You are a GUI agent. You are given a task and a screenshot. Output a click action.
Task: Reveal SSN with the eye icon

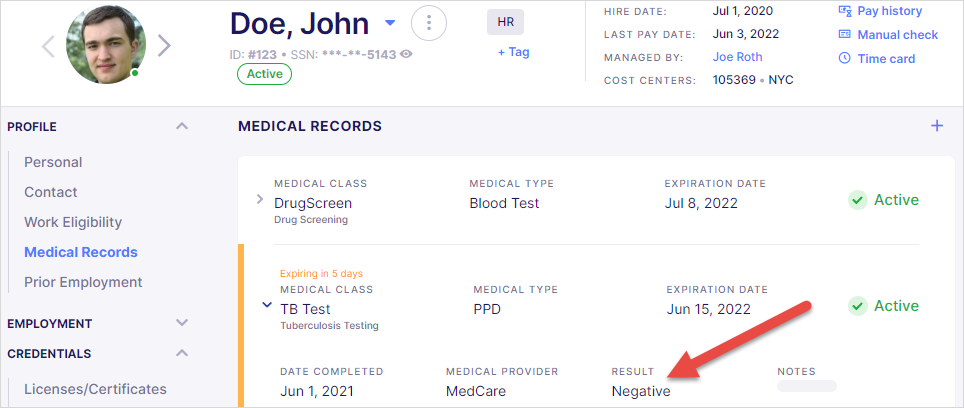pyautogui.click(x=406, y=54)
